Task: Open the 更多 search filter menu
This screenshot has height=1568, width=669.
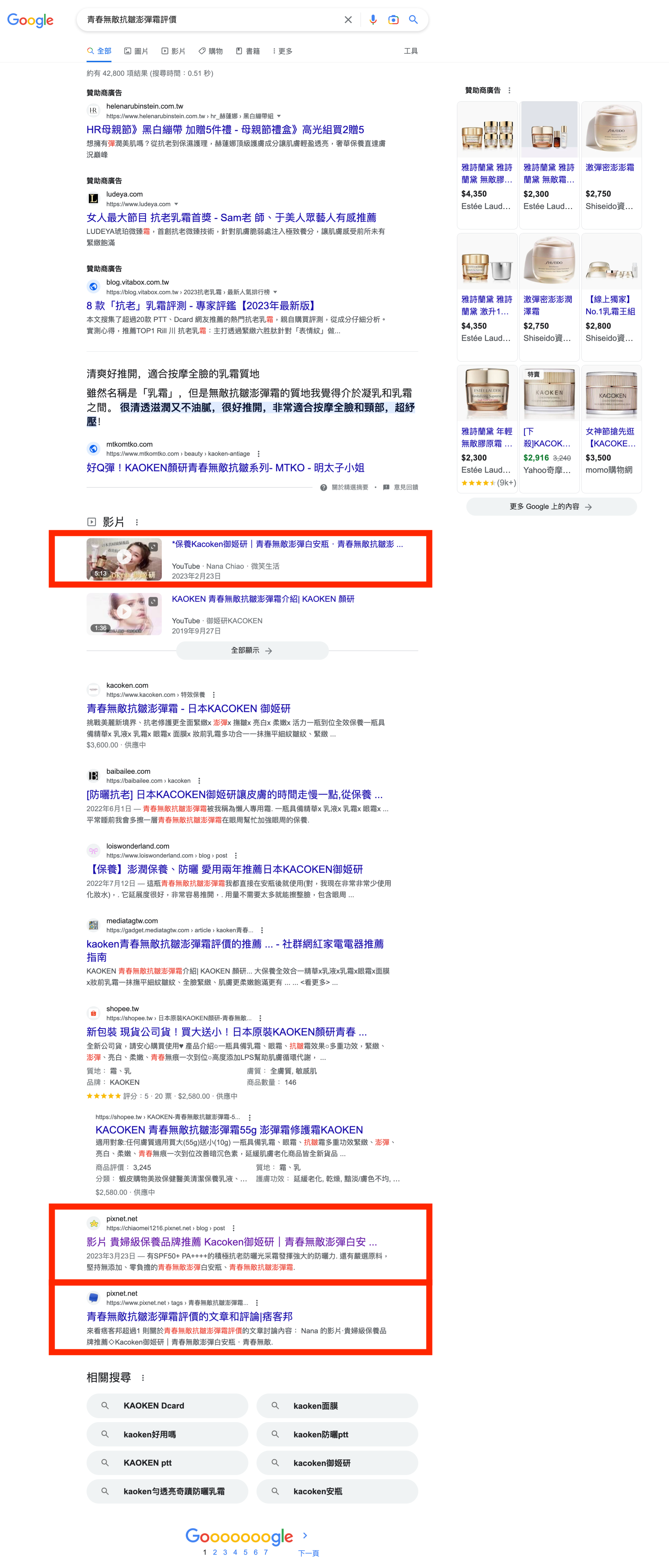Action: pos(282,51)
